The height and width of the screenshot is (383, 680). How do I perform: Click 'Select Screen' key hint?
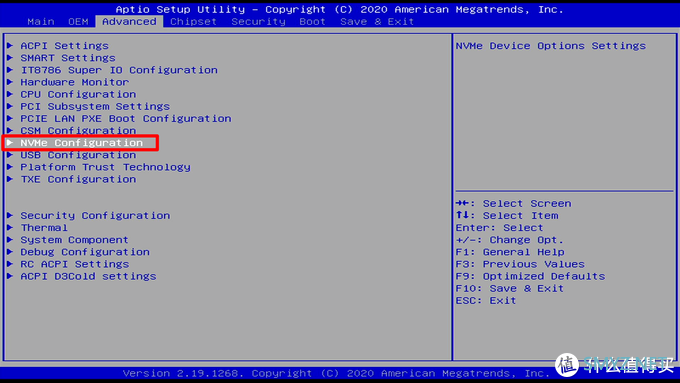[513, 203]
